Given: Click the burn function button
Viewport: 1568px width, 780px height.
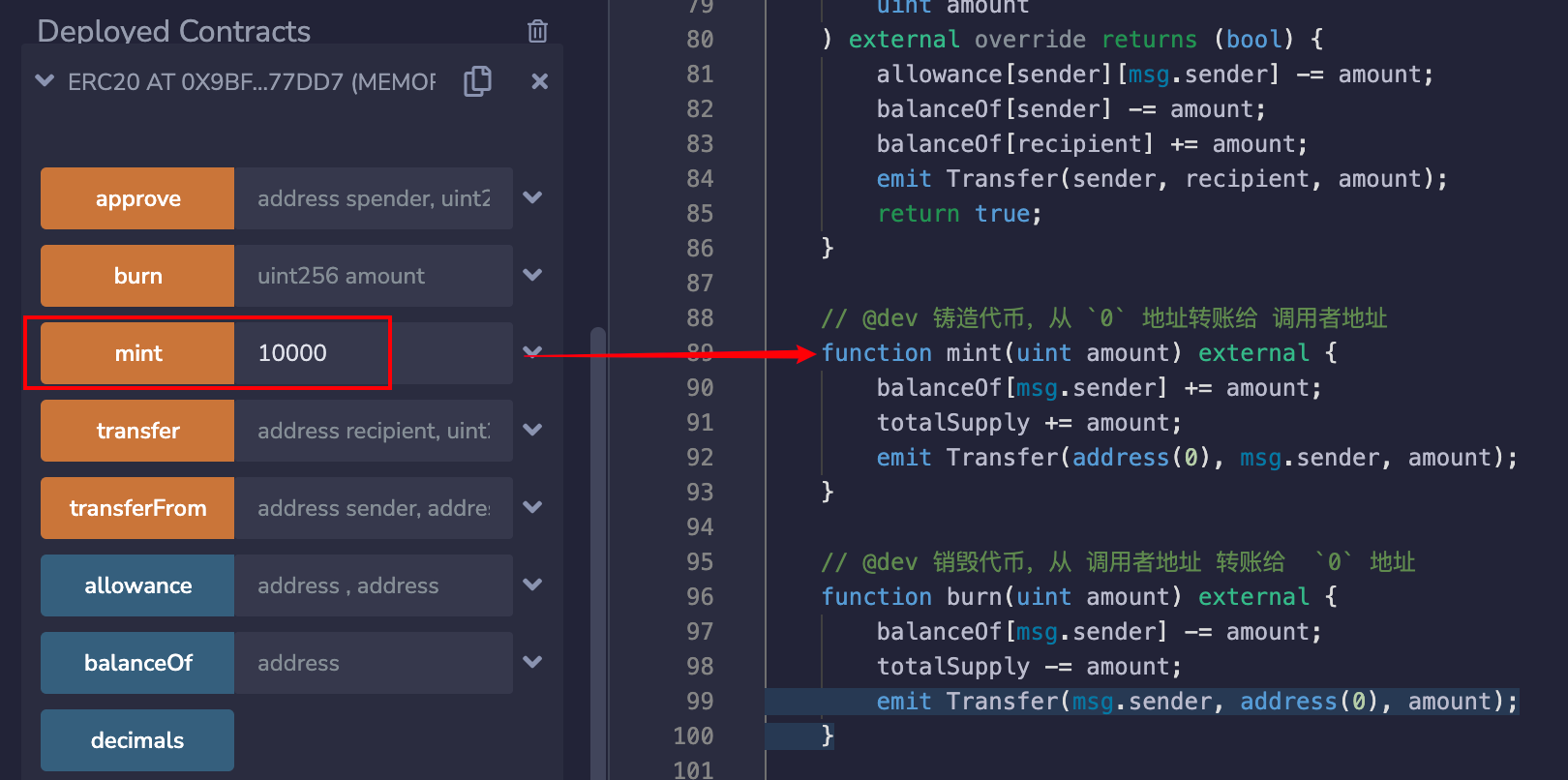Looking at the screenshot, I should pyautogui.click(x=137, y=276).
